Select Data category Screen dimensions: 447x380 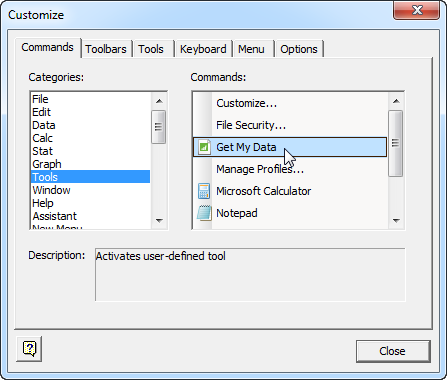click(x=90, y=125)
